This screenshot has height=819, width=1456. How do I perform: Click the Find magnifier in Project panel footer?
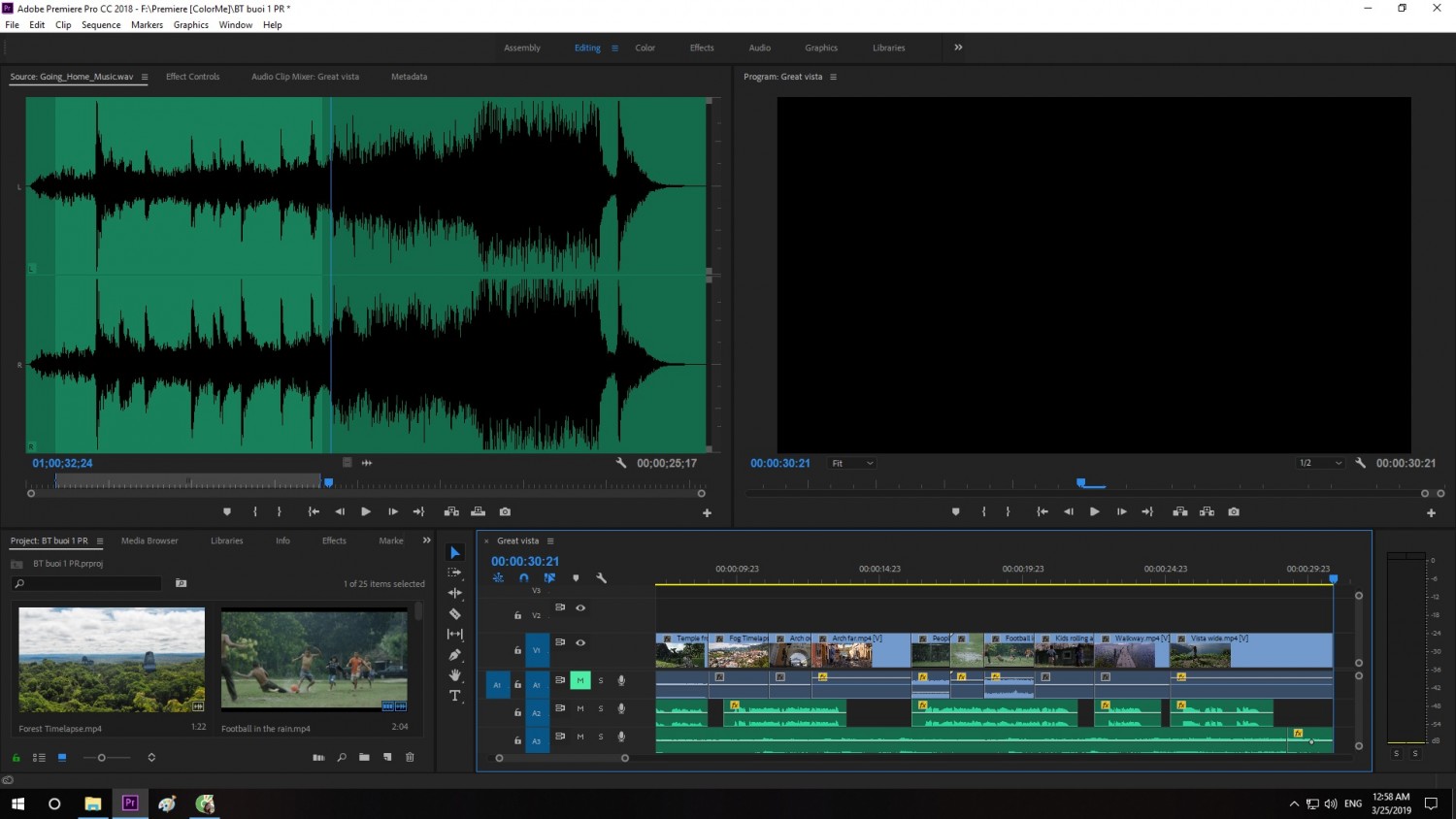342,757
